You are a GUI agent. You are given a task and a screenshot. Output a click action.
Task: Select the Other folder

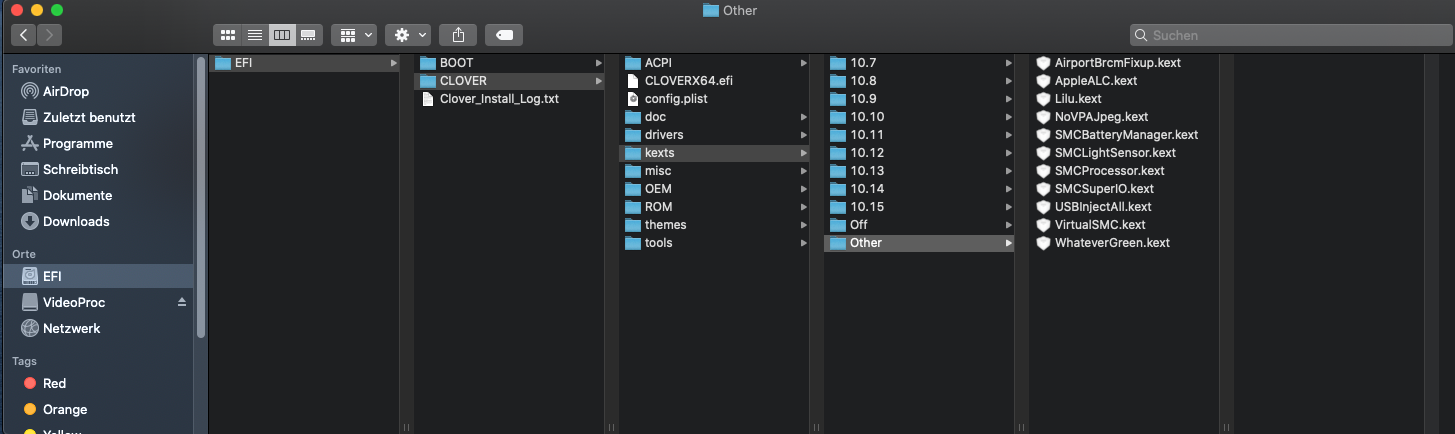[919, 243]
